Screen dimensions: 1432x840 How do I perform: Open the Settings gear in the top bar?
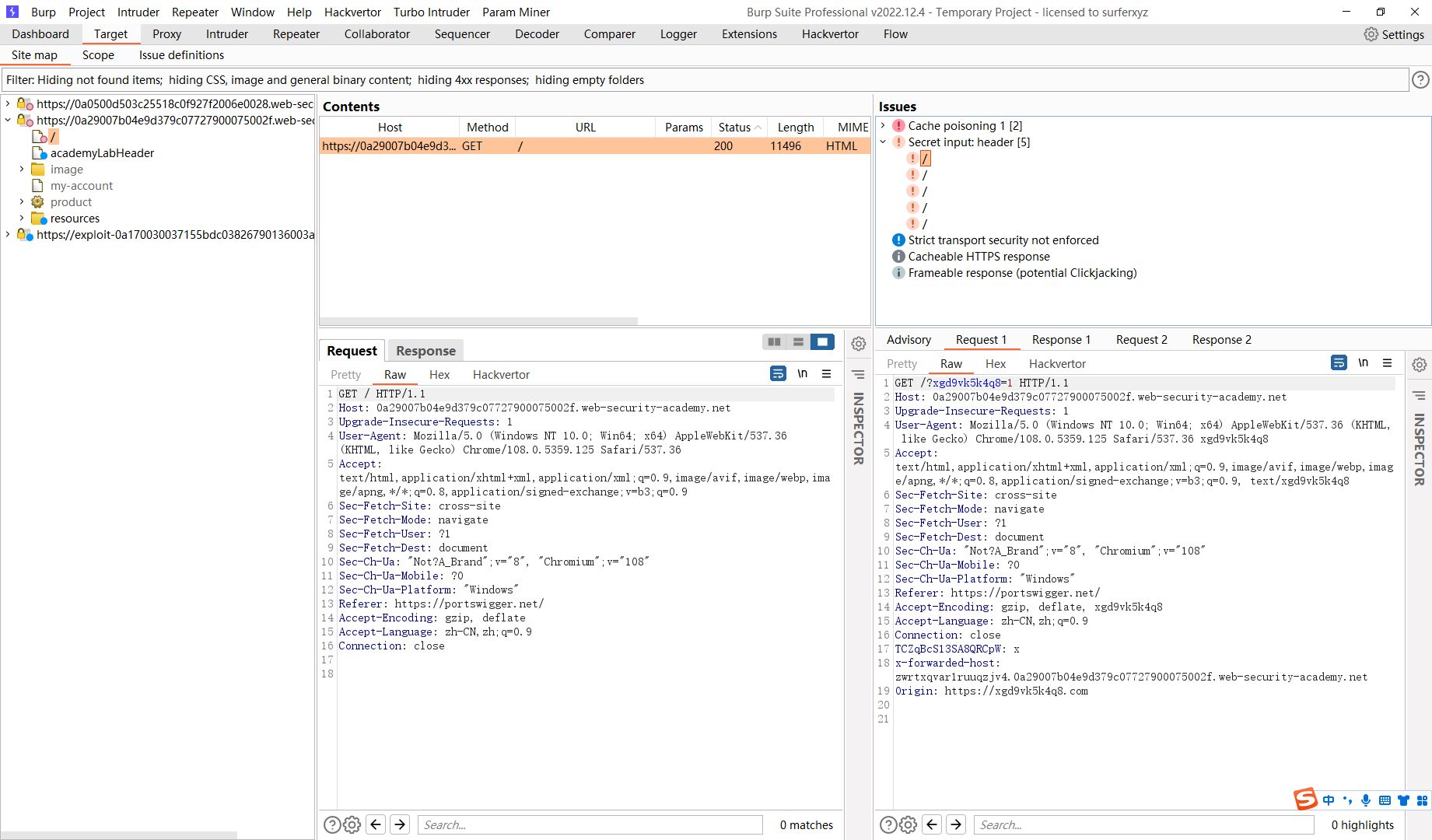point(1394,34)
